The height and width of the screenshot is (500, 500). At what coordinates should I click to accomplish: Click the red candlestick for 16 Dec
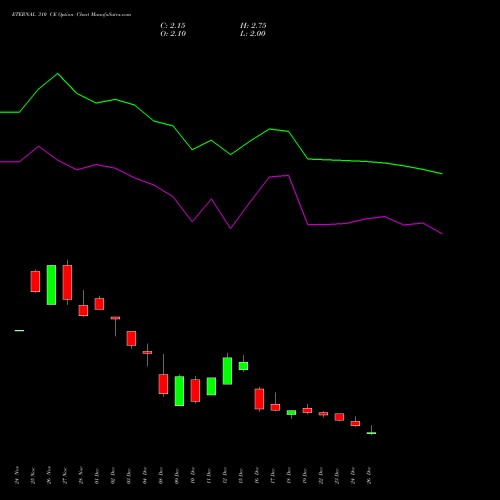pyautogui.click(x=259, y=399)
